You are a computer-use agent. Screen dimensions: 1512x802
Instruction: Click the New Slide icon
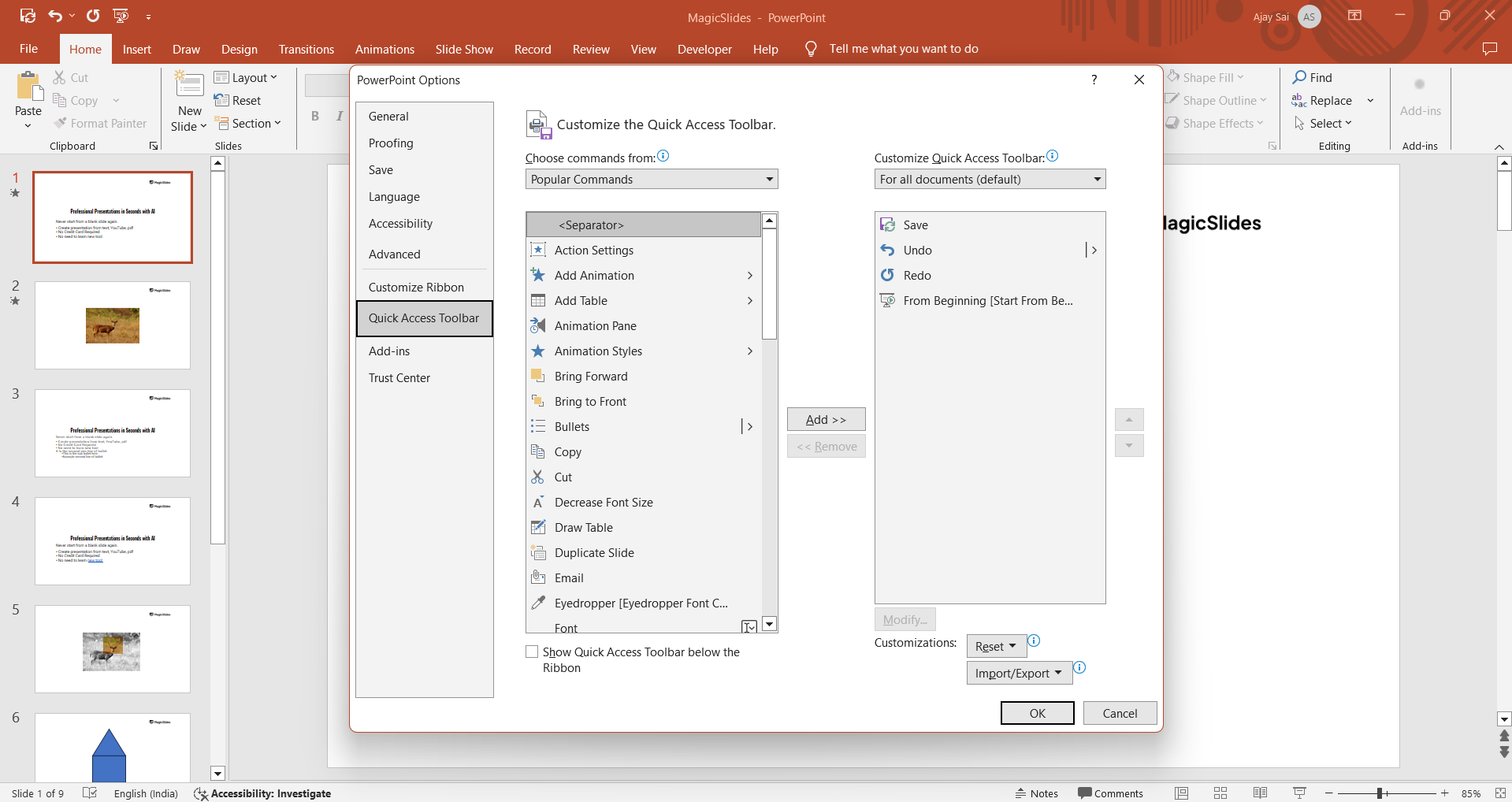tap(189, 85)
